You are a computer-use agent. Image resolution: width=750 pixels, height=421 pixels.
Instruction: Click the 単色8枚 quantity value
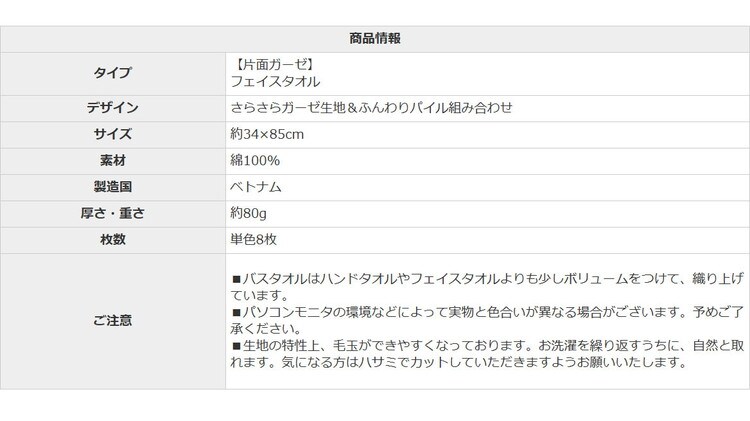pos(256,238)
